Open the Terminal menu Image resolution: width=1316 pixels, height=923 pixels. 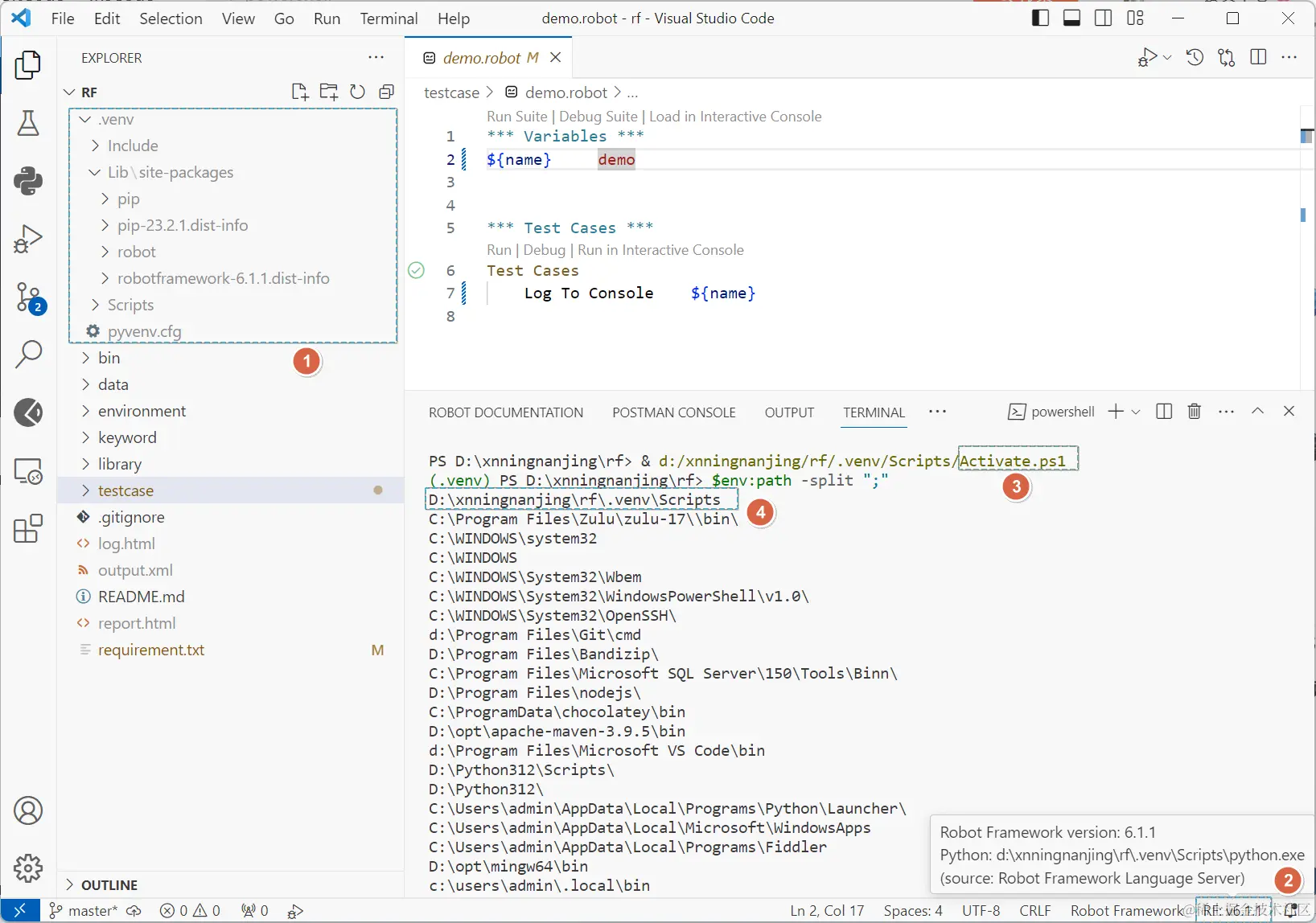(389, 18)
